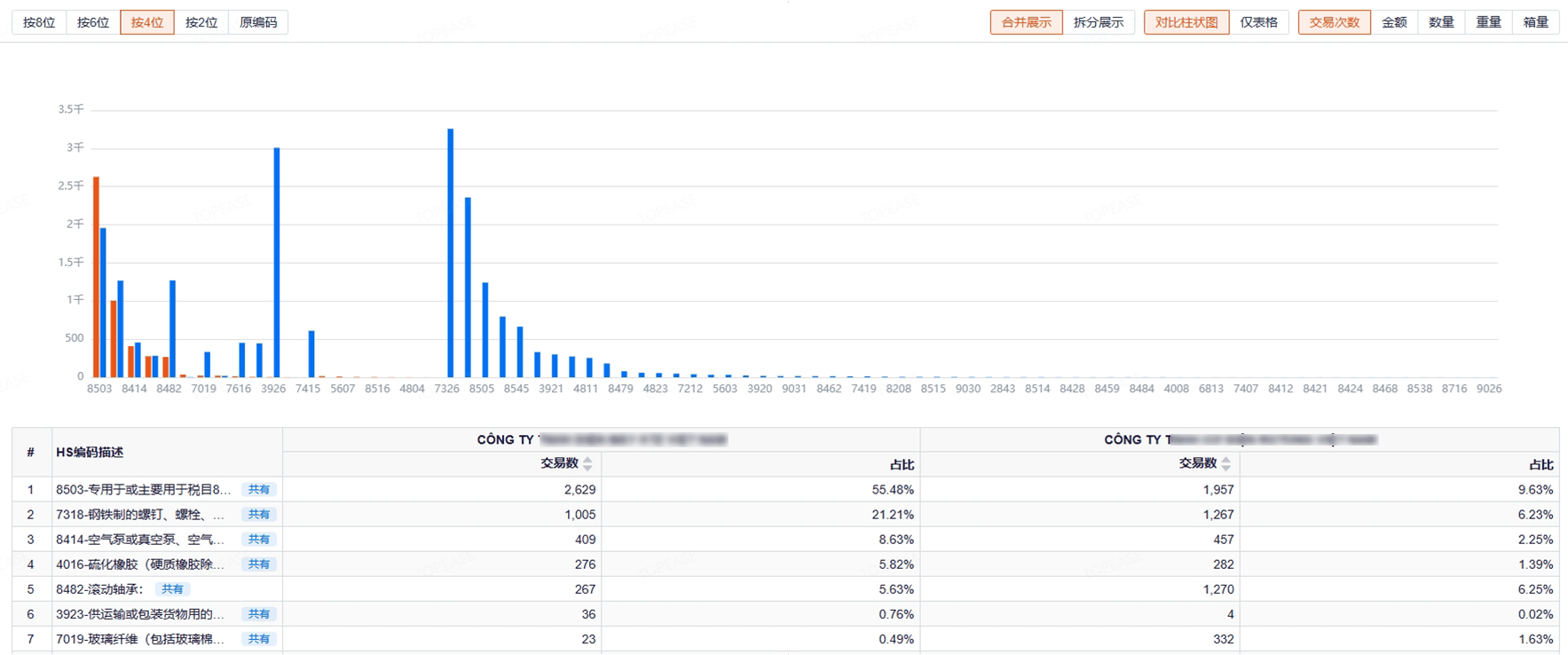This screenshot has height=655, width=1568.
Task: Click the 共有 tag on row 8414
Action: tap(258, 540)
